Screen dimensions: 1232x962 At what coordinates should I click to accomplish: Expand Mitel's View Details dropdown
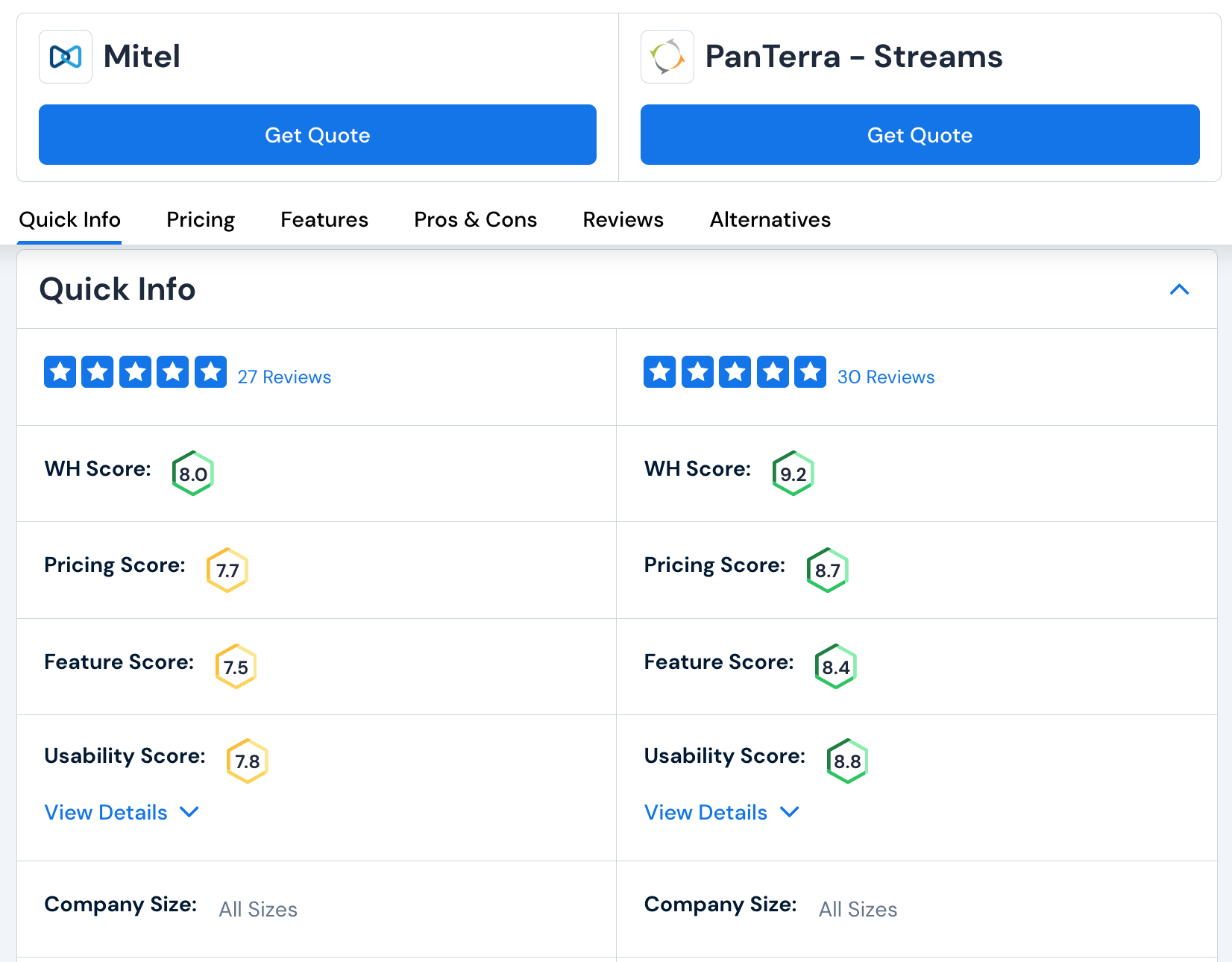[x=122, y=812]
